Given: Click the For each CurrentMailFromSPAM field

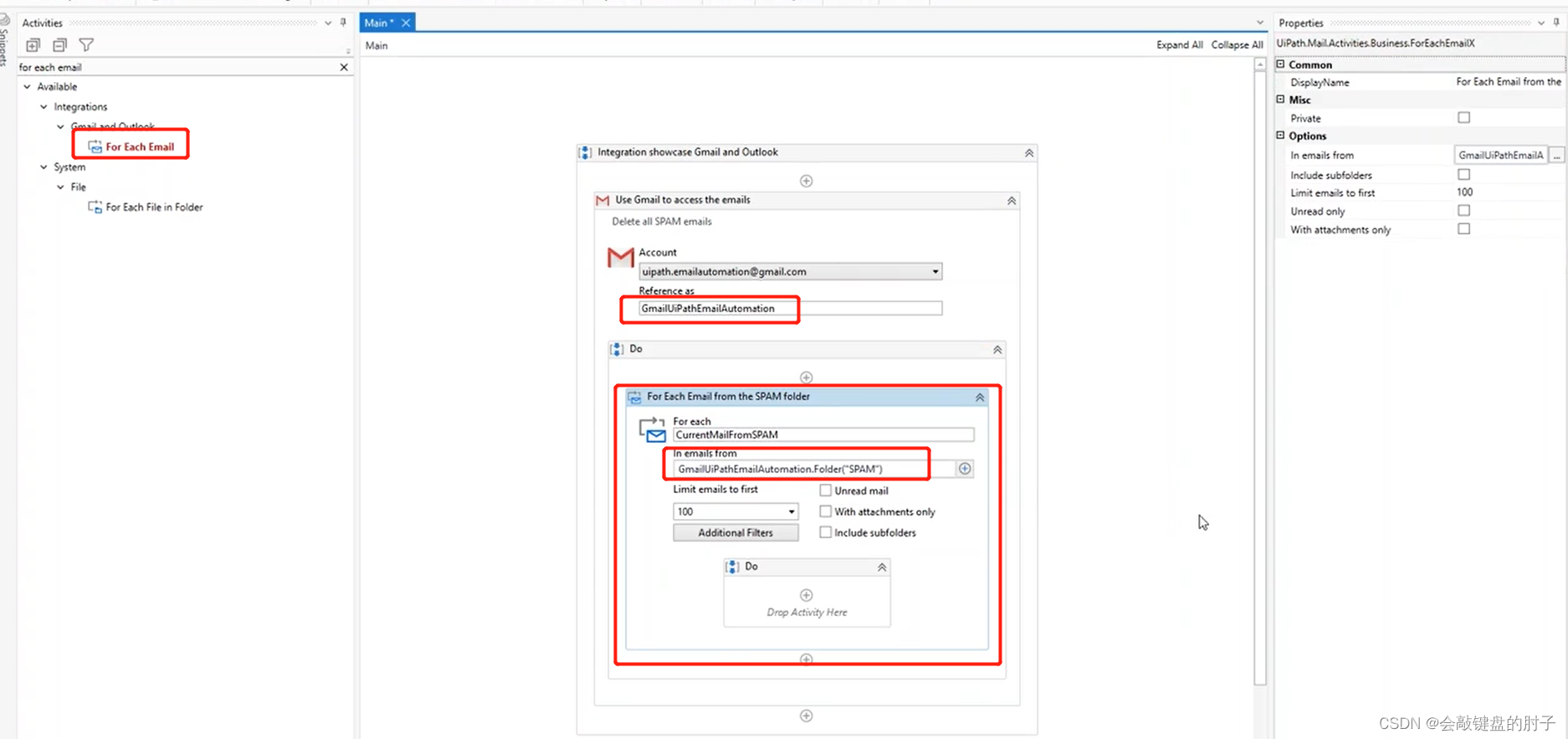Looking at the screenshot, I should coord(823,435).
